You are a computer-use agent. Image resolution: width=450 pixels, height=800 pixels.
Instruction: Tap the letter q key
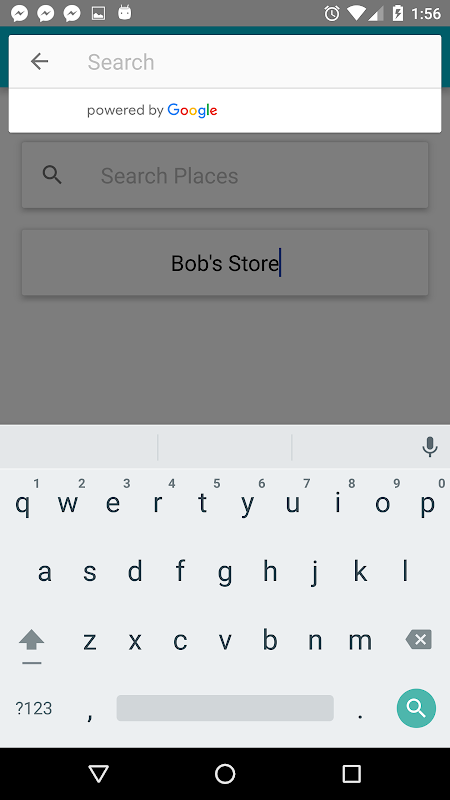point(23,504)
